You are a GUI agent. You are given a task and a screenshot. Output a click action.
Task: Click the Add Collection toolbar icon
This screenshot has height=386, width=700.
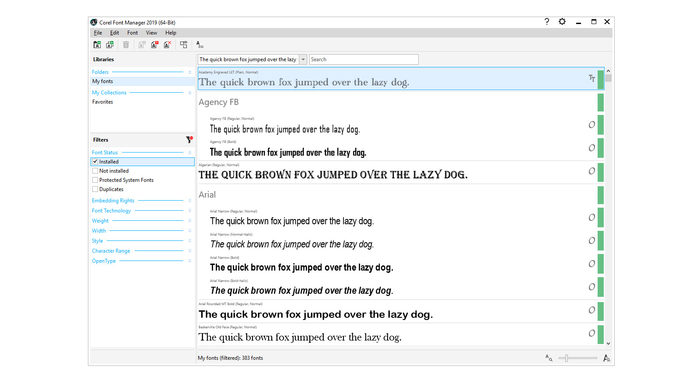click(x=110, y=45)
